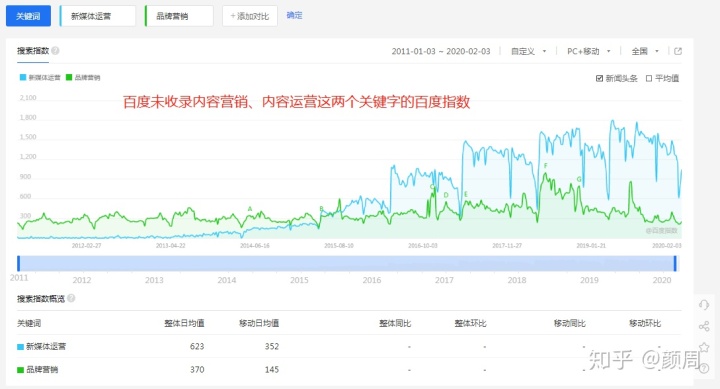Click news marker G on the chart
This screenshot has width=720, height=389.
point(579,179)
